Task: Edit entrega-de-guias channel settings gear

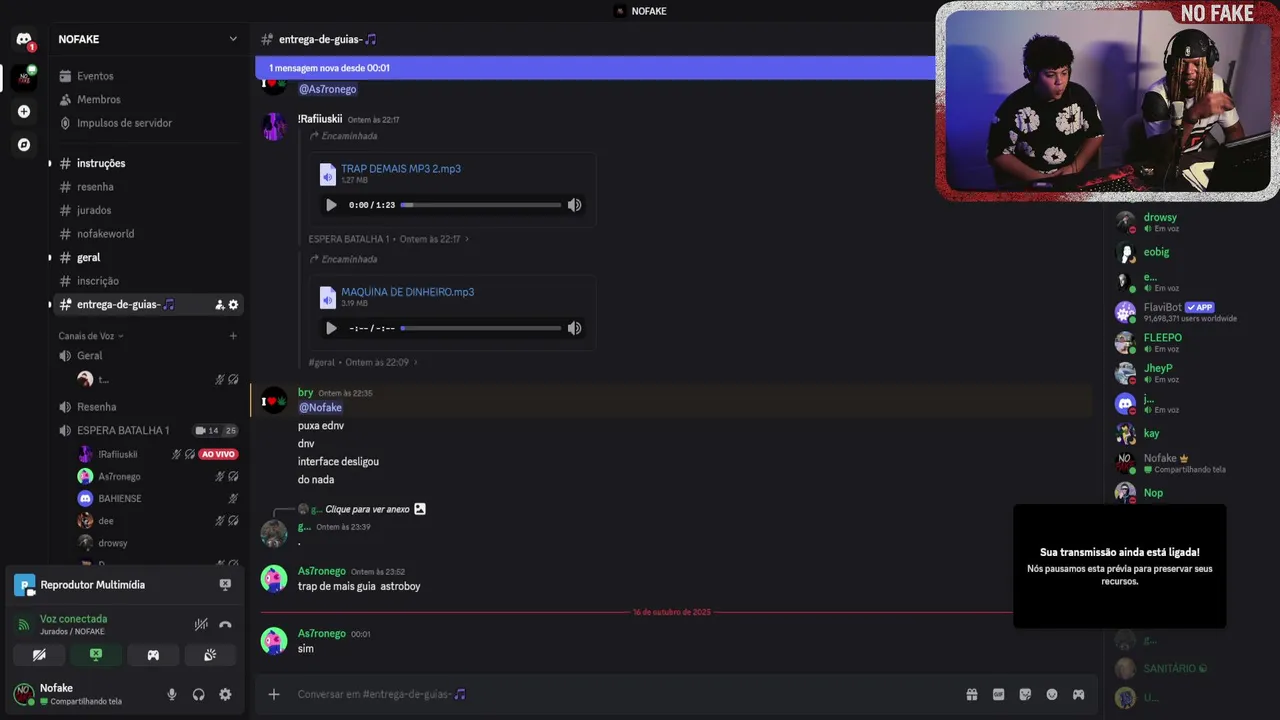Action: 233,305
